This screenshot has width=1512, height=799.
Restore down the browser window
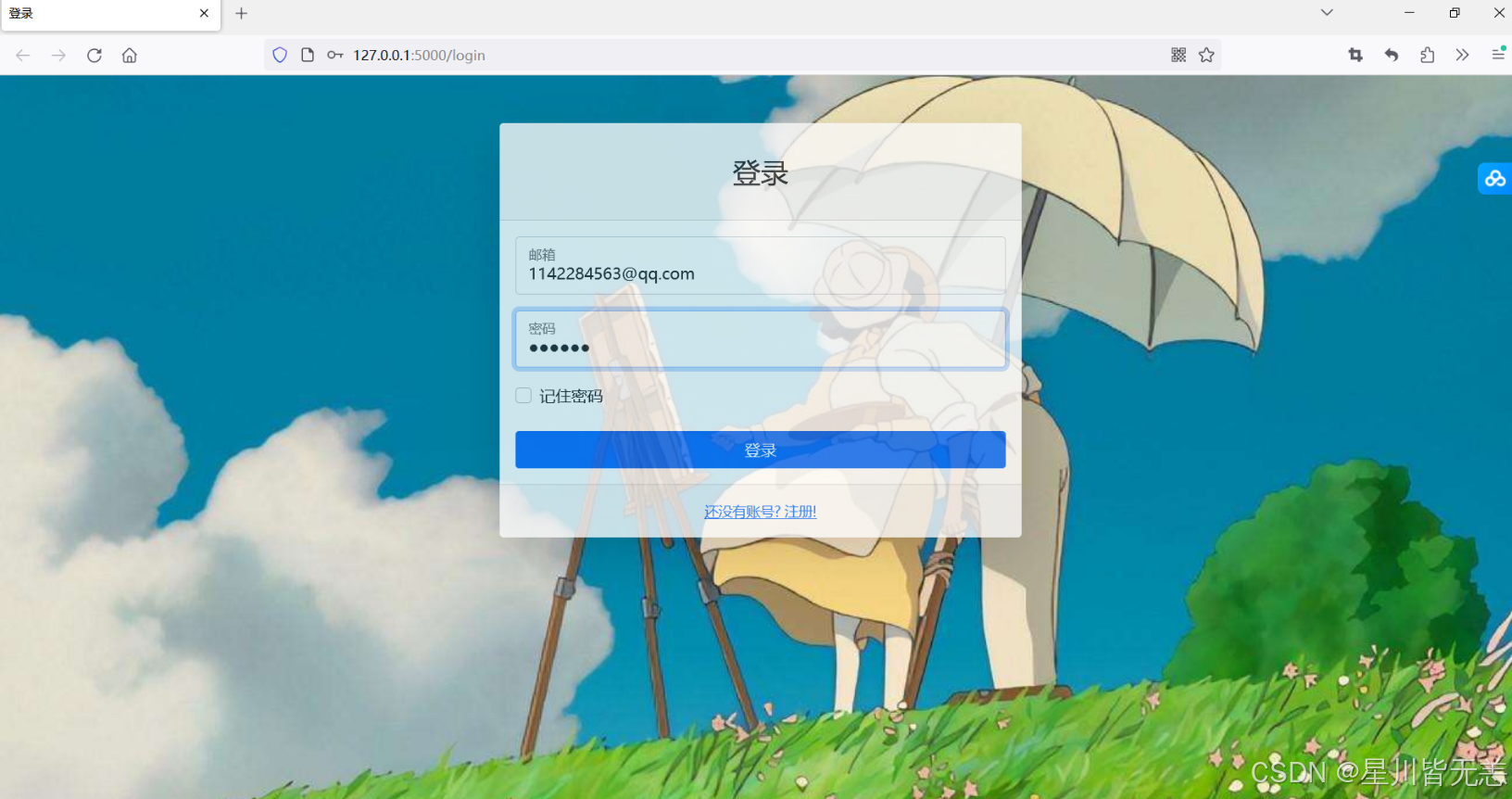[x=1455, y=13]
